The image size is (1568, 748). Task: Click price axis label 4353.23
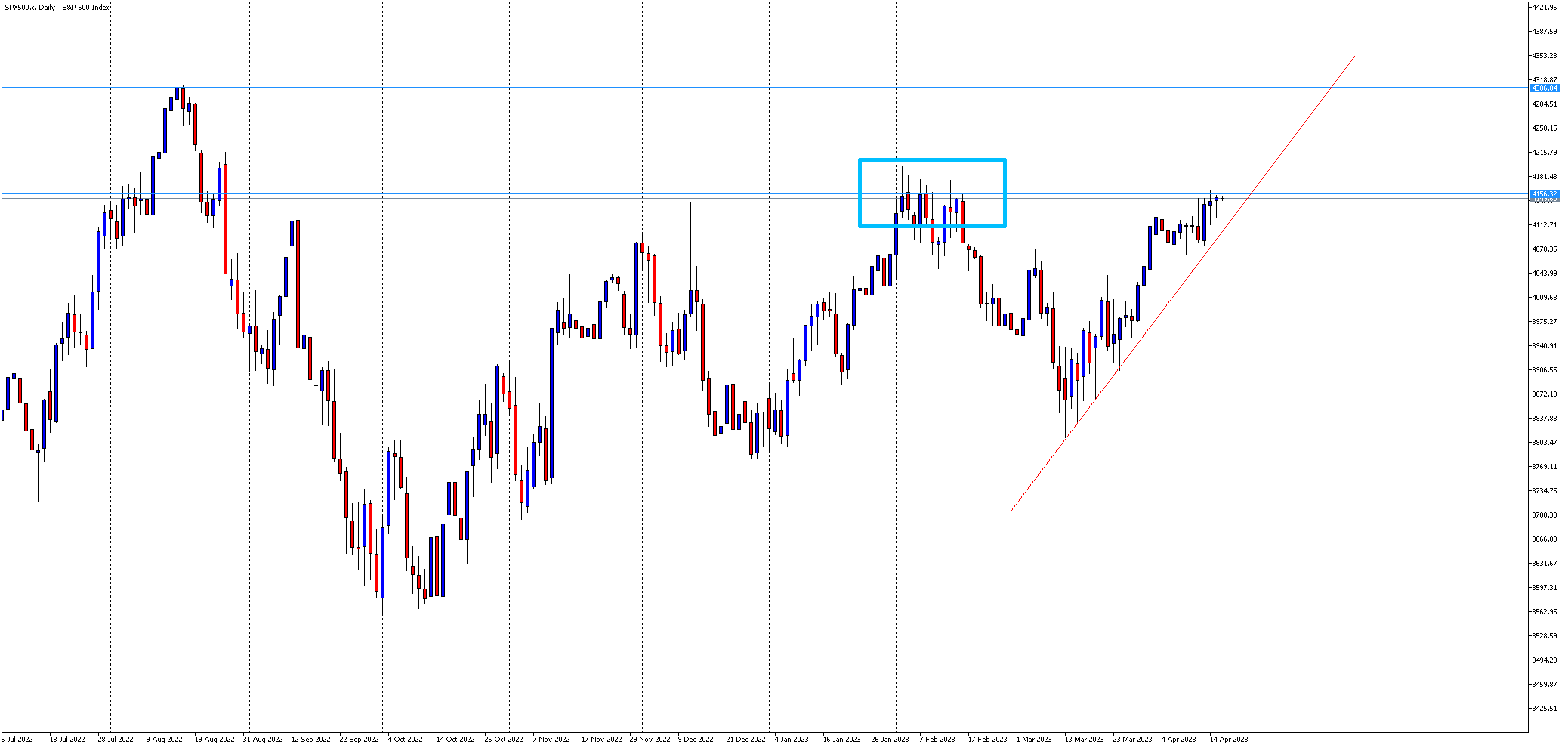pos(1545,56)
